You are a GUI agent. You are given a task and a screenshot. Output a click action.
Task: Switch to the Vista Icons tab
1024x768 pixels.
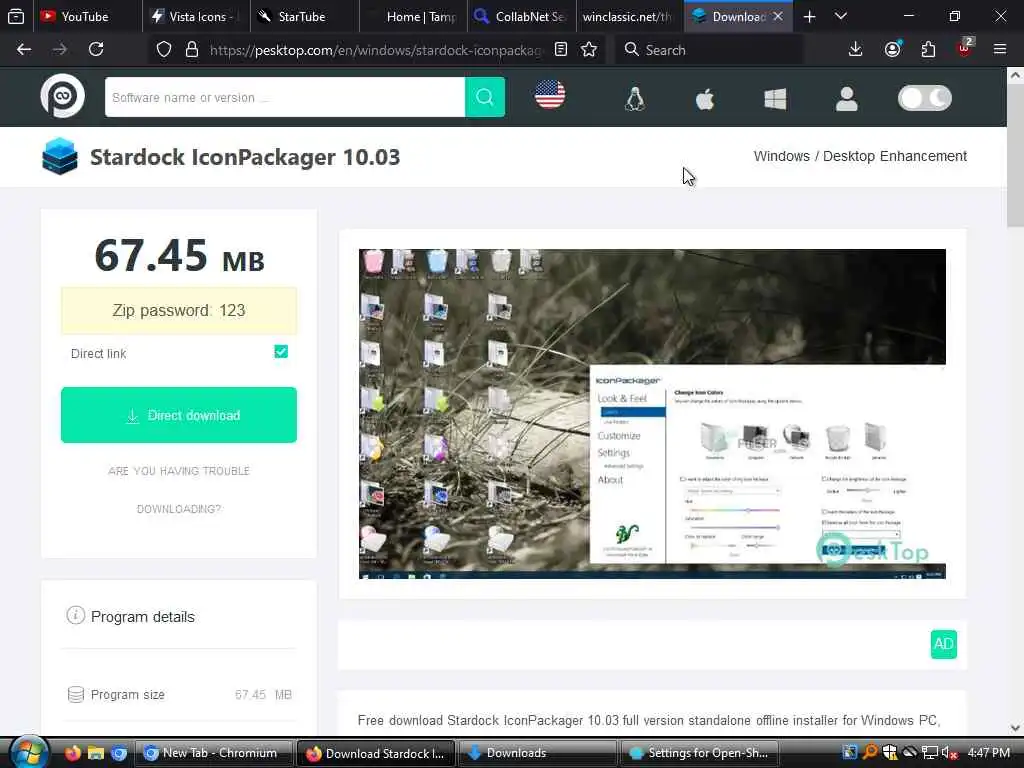click(197, 16)
